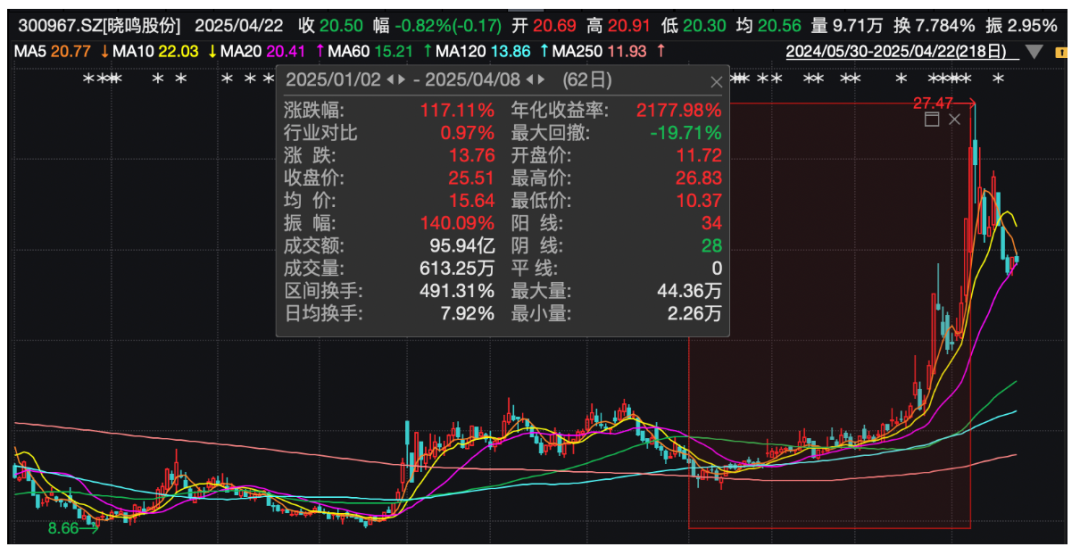1080x555 pixels.
Task: Select the MA250 11.93 indicator label
Action: click(x=599, y=51)
